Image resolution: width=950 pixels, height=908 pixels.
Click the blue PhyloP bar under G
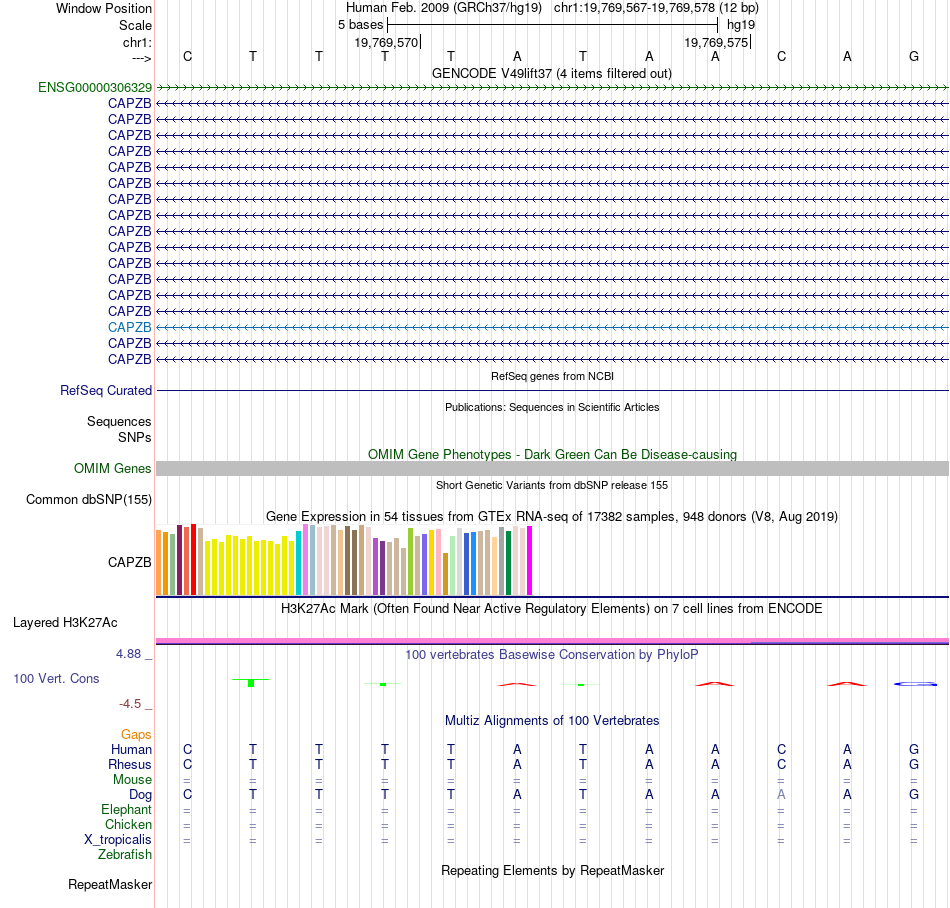[x=915, y=684]
